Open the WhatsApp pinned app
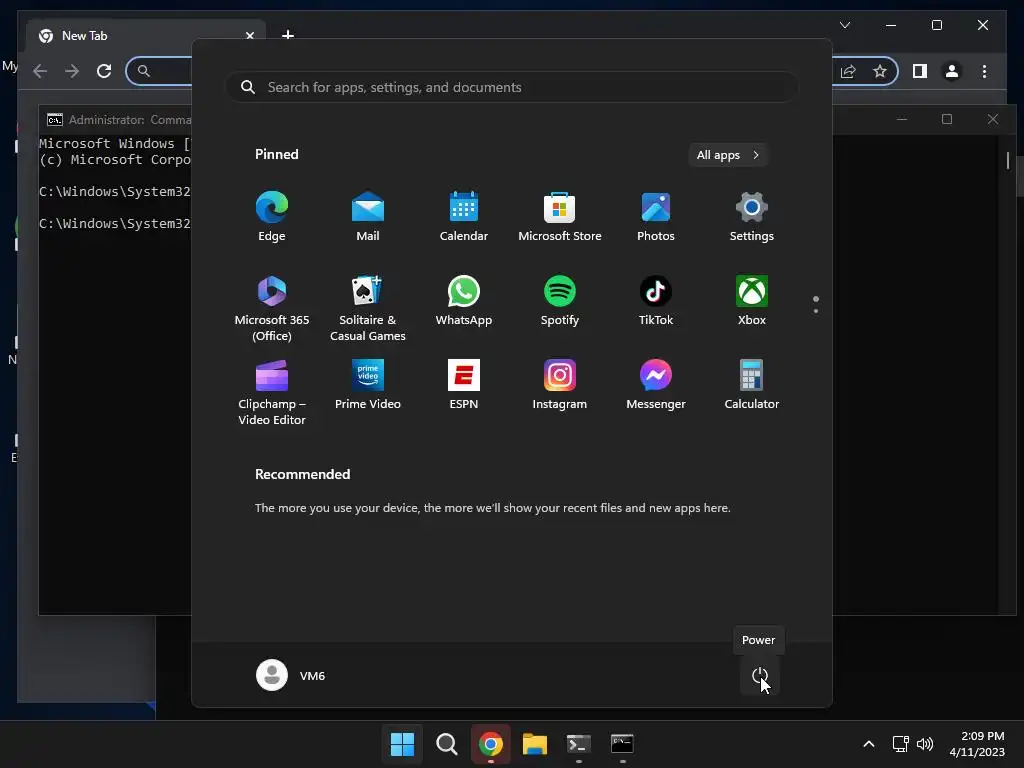Image resolution: width=1024 pixels, height=768 pixels. click(x=464, y=300)
